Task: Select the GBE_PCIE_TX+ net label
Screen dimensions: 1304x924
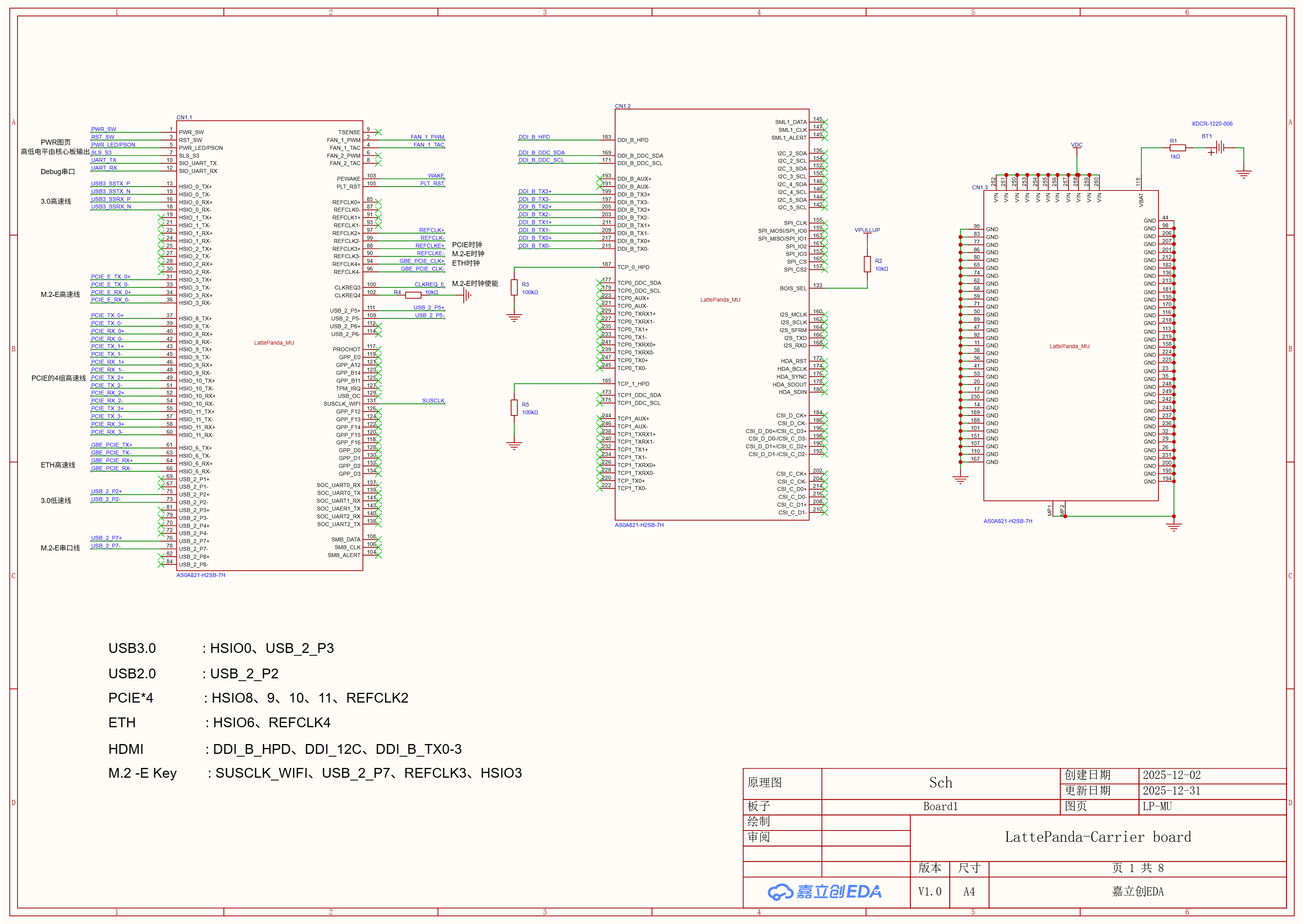Action: click(x=112, y=445)
